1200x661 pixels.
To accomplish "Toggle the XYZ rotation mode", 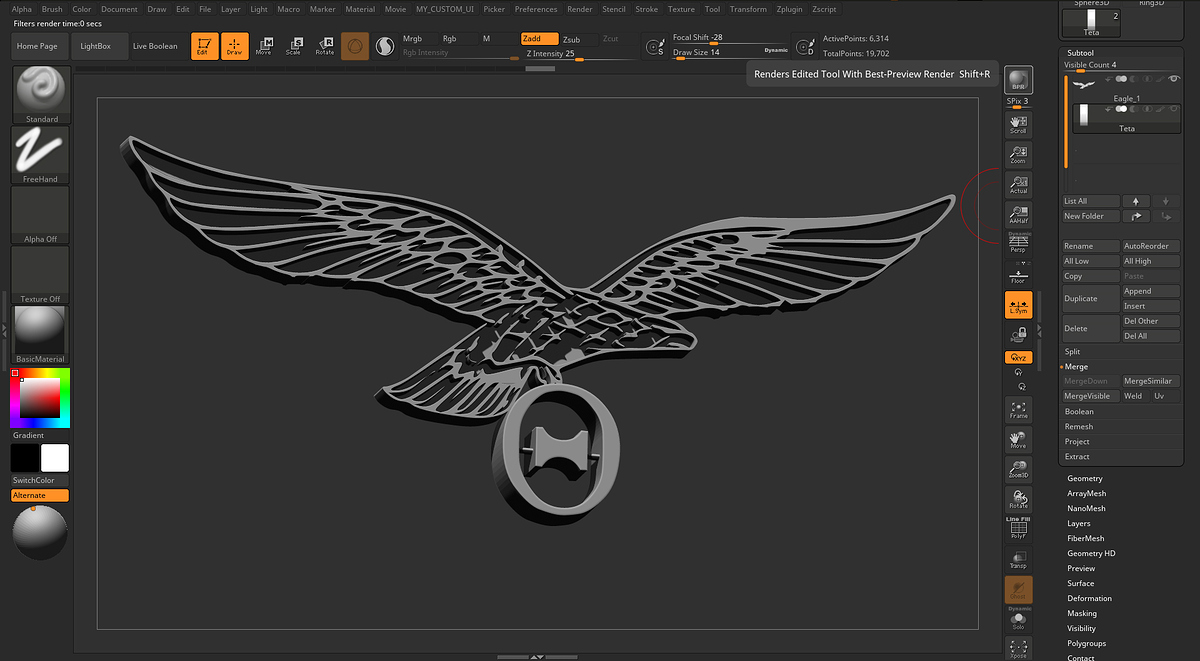I will tap(1018, 357).
